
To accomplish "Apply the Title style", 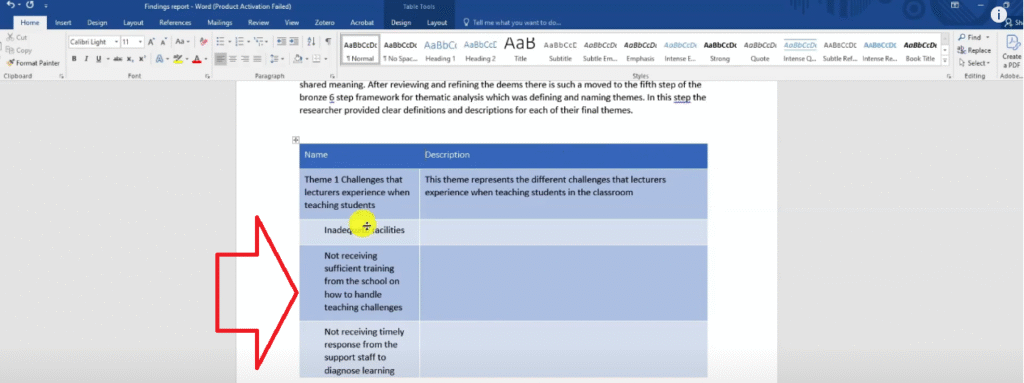I will point(520,50).
